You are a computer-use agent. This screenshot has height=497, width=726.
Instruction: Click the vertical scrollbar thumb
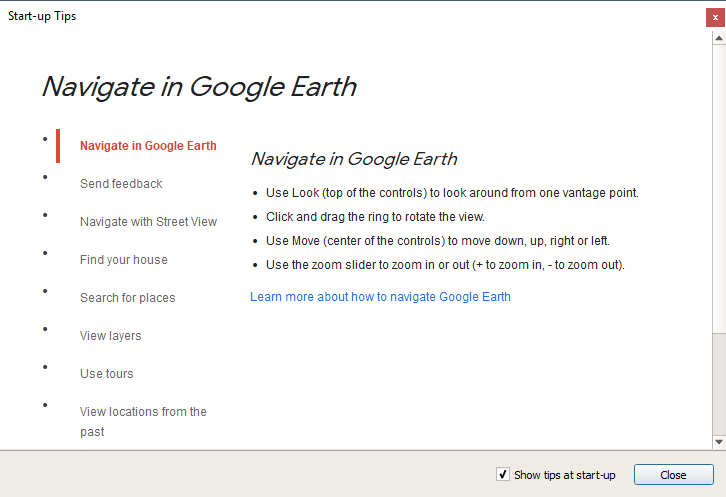[x=719, y=189]
